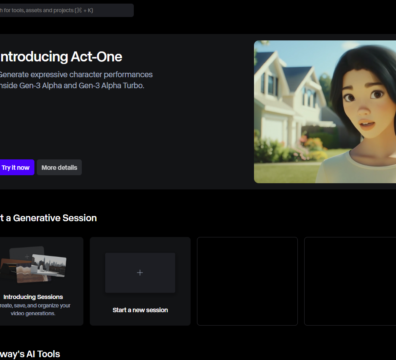
Task: Click the plus icon in new session card
Action: point(140,273)
